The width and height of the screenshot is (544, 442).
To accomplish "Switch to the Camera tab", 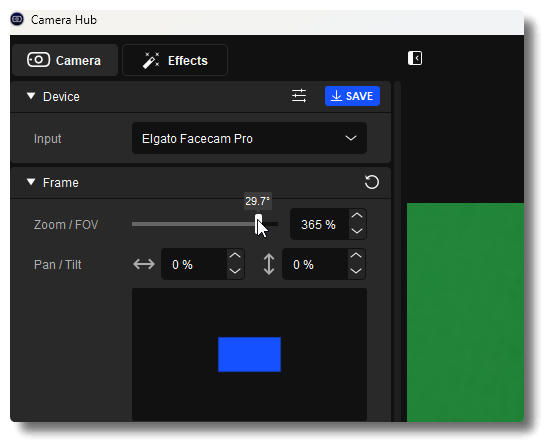I will pos(65,60).
